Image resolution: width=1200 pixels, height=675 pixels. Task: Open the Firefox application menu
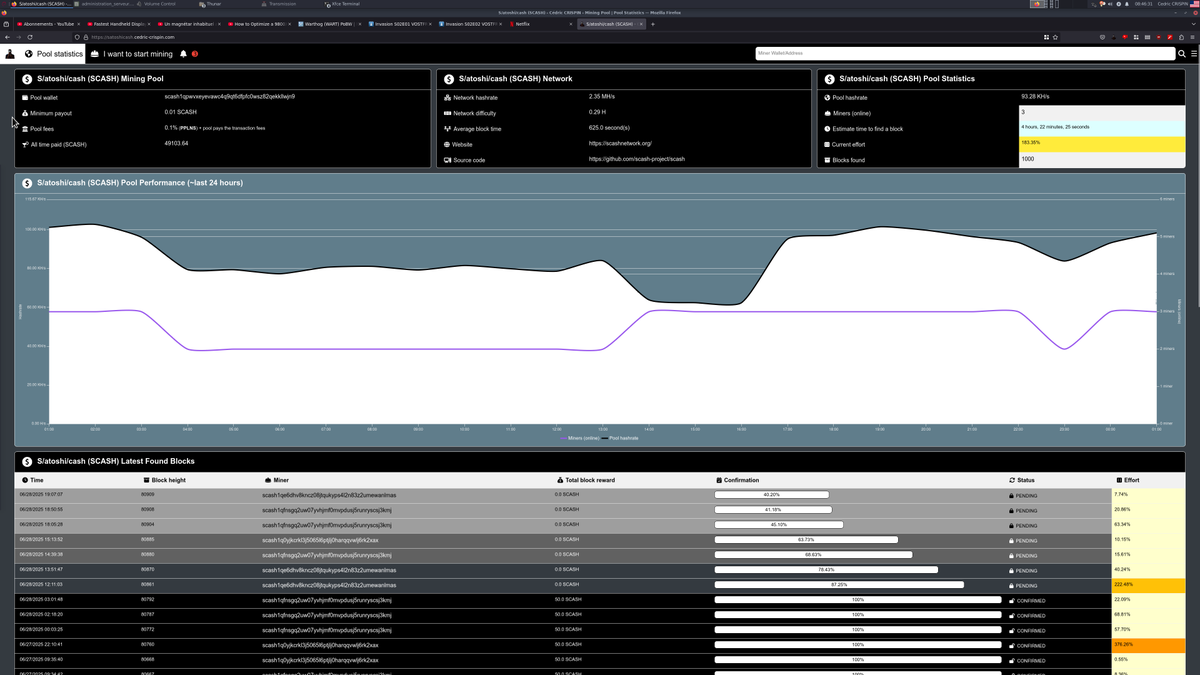[x=1193, y=37]
